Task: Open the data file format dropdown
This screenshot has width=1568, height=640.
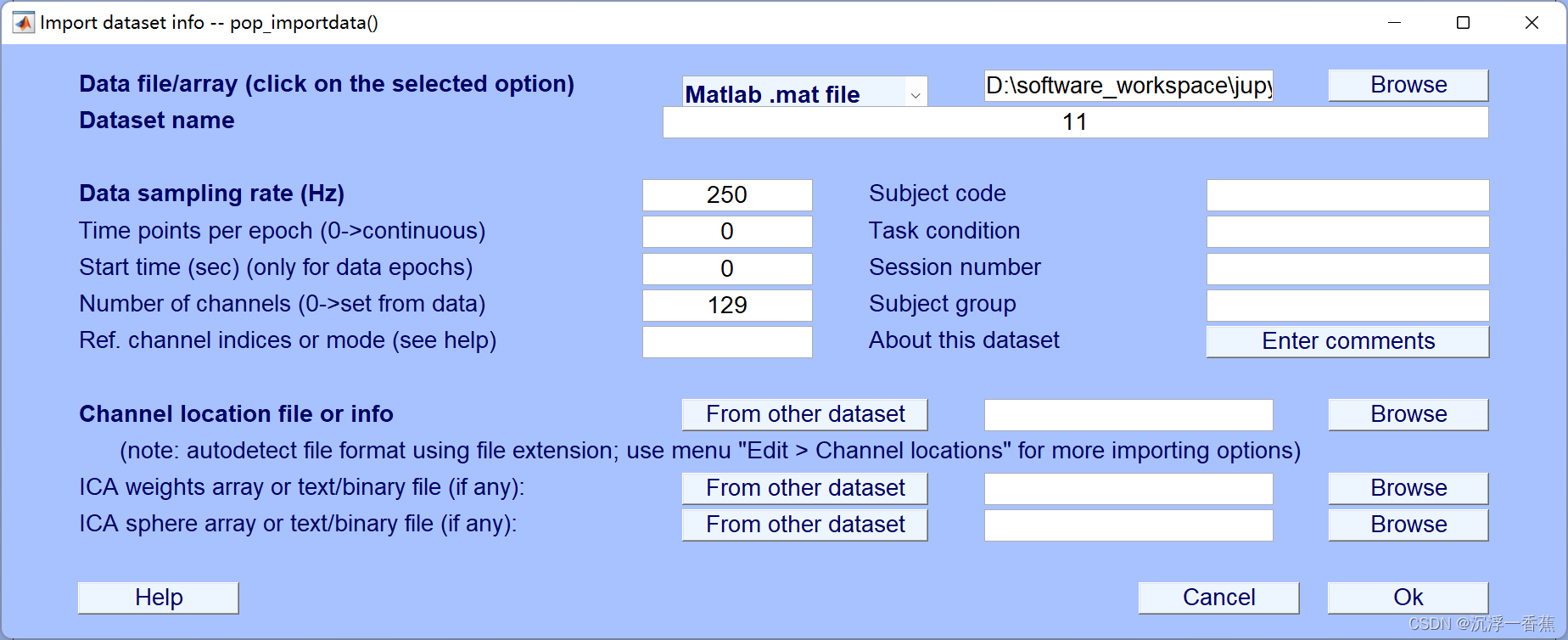Action: click(x=915, y=93)
